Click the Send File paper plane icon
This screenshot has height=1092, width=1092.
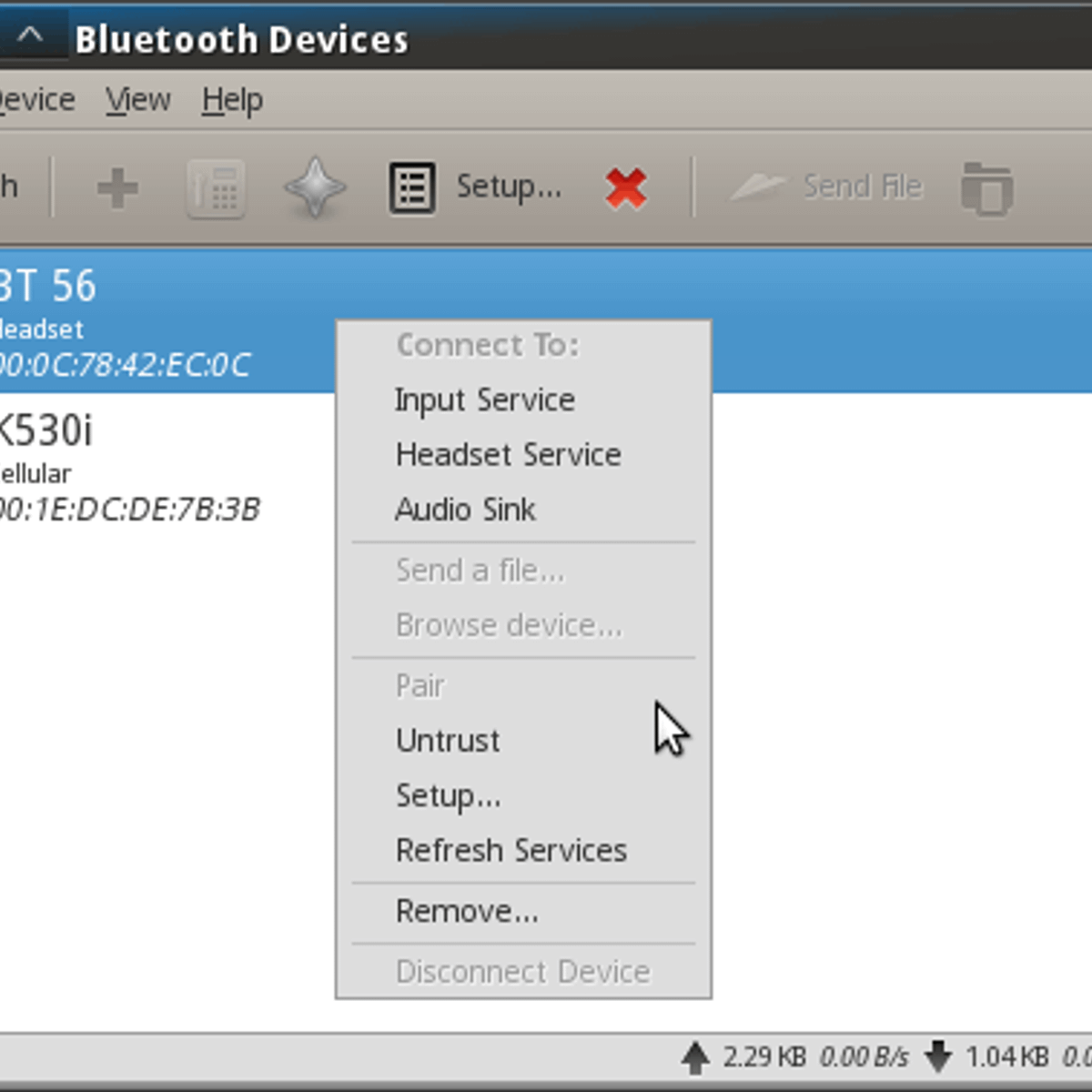tap(757, 187)
